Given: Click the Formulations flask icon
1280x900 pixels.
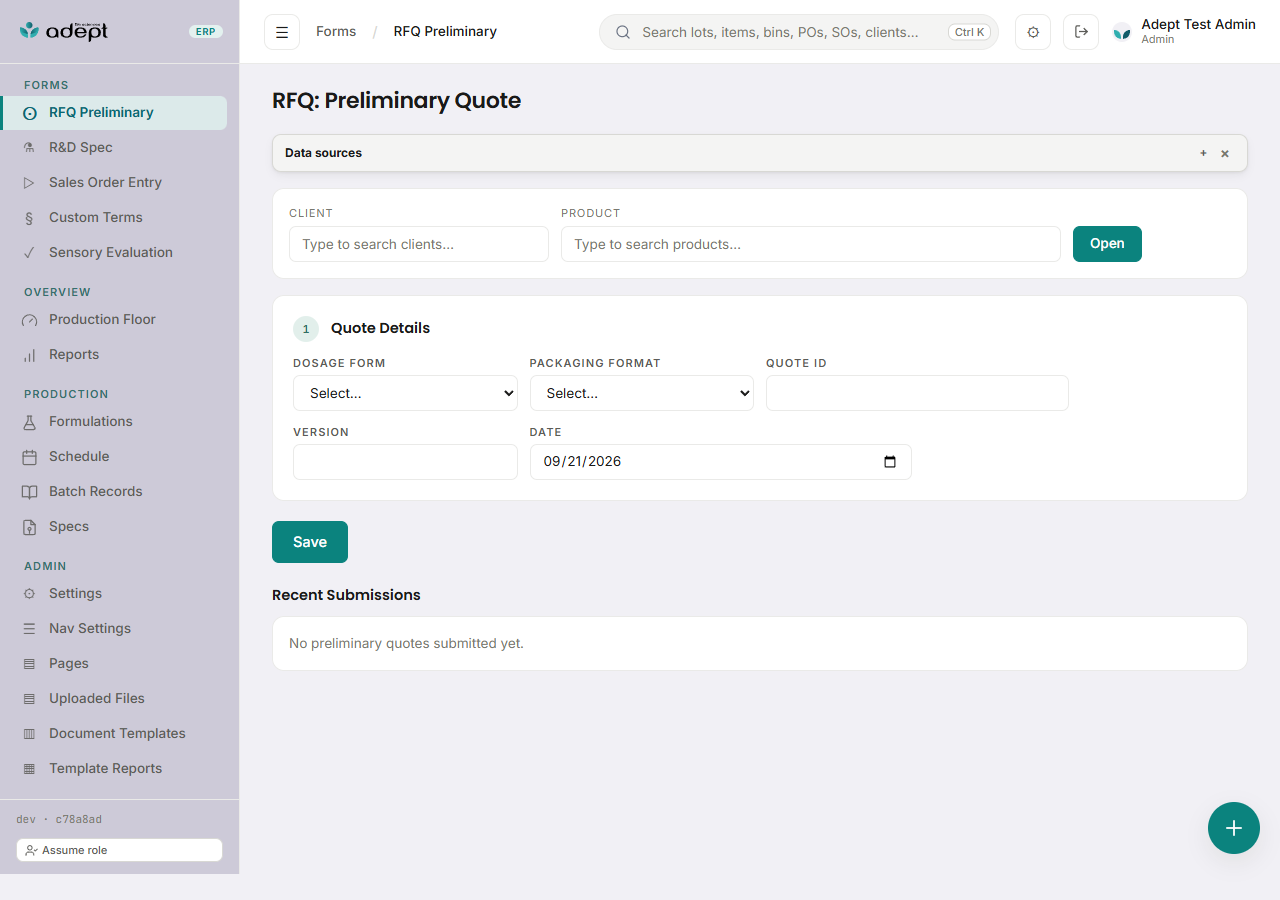Looking at the screenshot, I should [30, 422].
